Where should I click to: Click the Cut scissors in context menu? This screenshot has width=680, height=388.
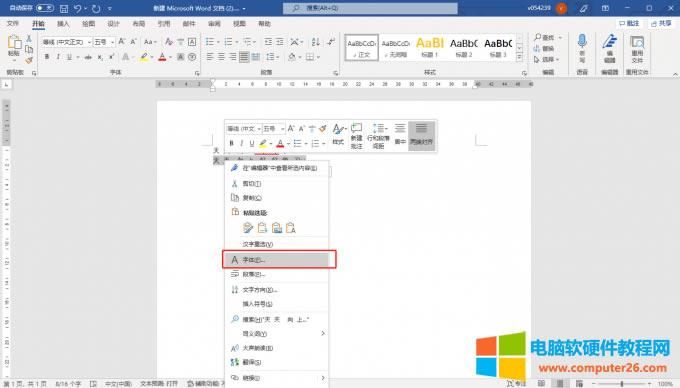[x=235, y=184]
